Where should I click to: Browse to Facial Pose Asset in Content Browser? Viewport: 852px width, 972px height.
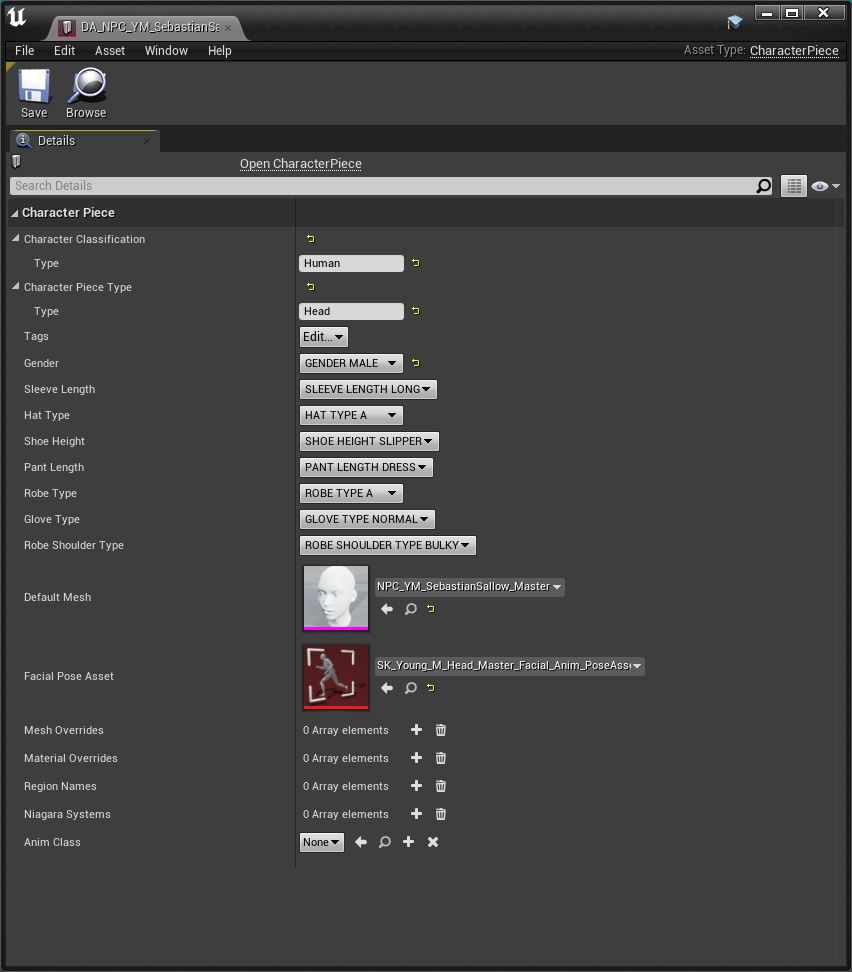coord(410,687)
